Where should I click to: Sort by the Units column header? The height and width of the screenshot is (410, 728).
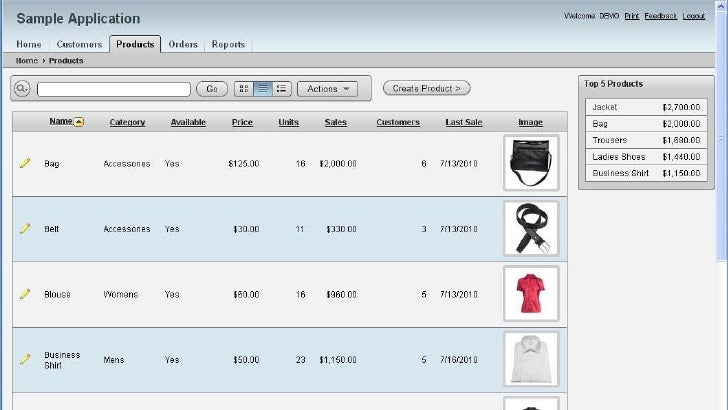click(x=288, y=122)
